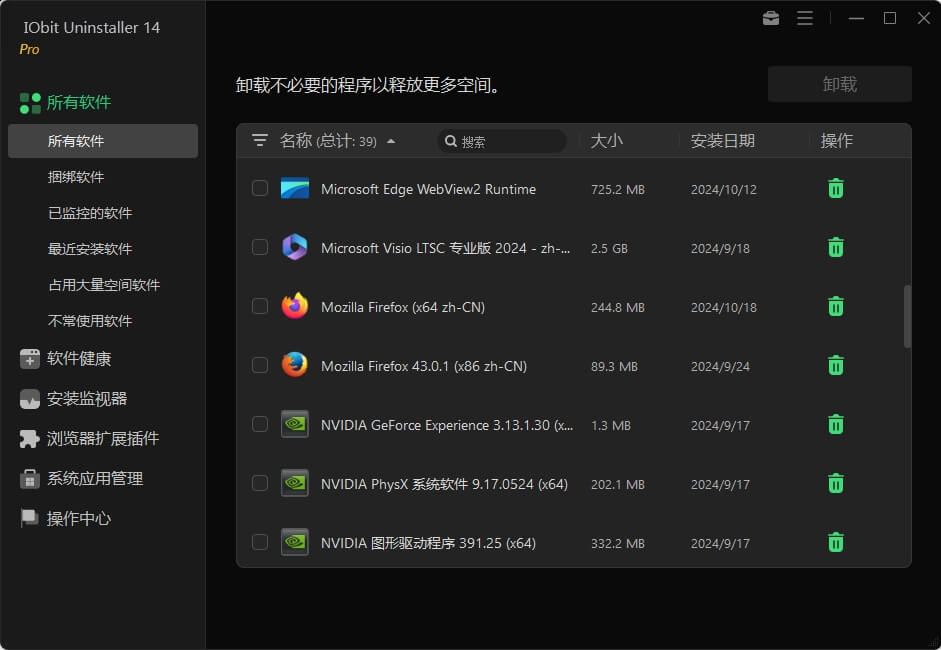Check the NVIDIA PhysX 系统软件 checkbox

(x=260, y=483)
